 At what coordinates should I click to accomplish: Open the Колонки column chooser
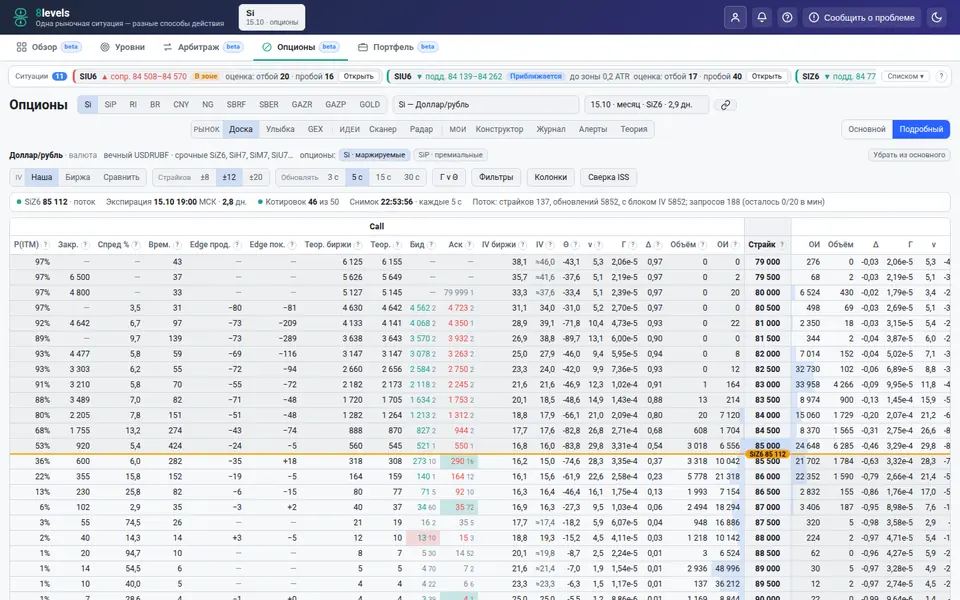[x=550, y=178]
